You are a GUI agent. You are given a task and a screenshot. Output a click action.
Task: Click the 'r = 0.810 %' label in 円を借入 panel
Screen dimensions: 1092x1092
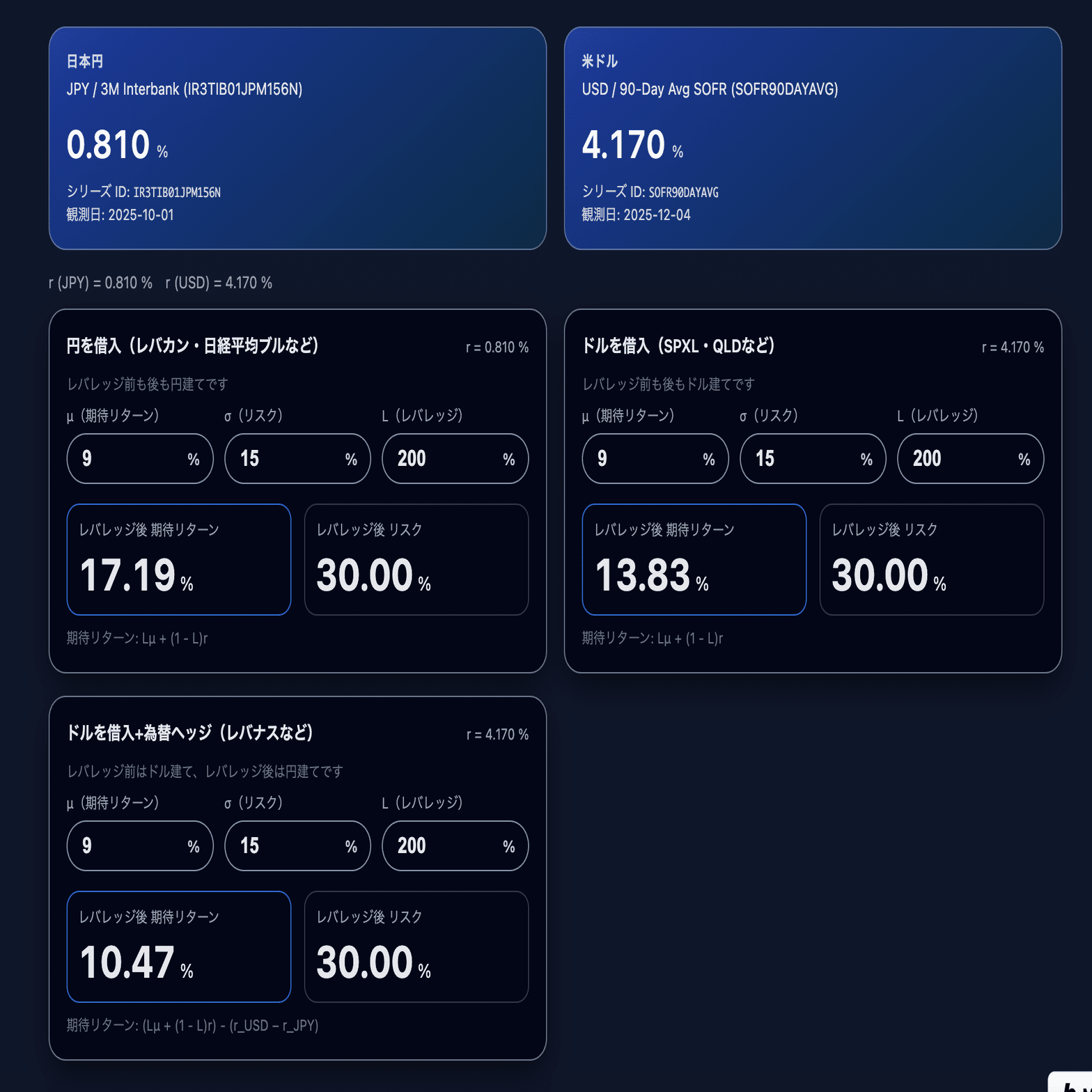(x=497, y=347)
